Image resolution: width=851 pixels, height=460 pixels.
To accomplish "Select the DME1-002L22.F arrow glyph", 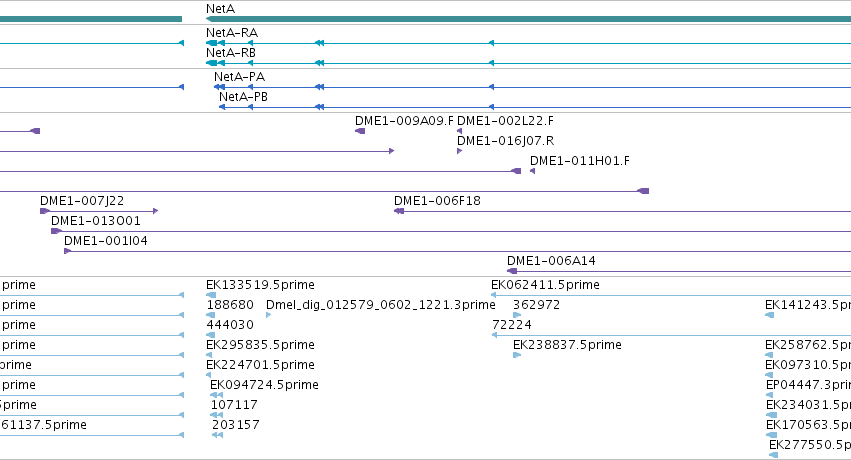I will click(x=460, y=131).
